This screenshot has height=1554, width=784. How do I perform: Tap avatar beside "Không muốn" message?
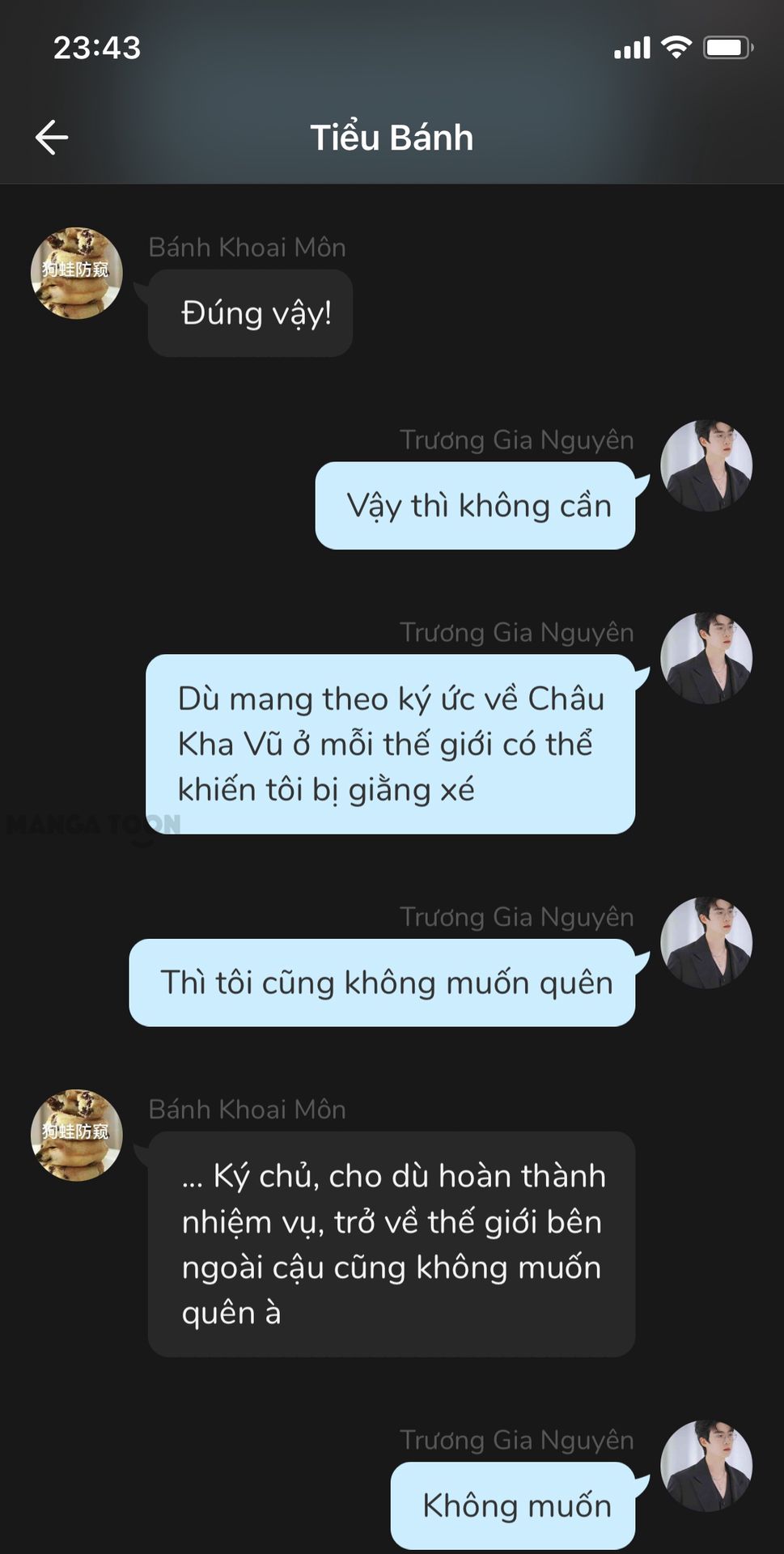706,1466
